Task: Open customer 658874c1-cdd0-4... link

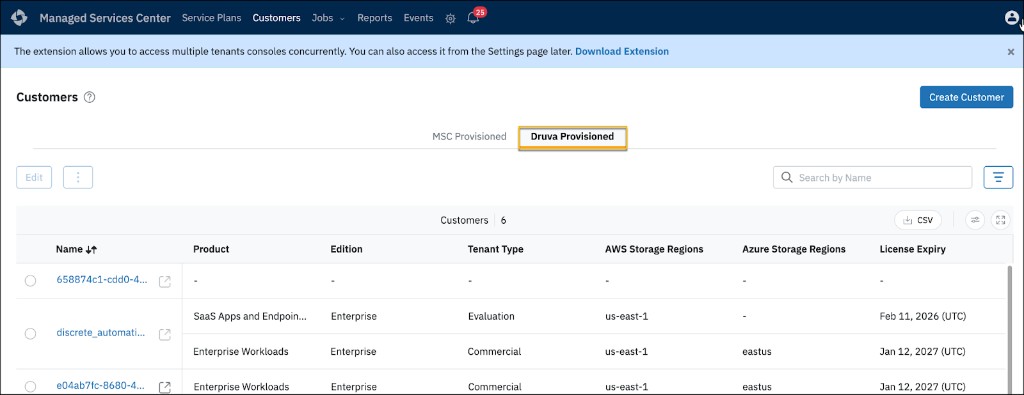Action: coord(102,280)
